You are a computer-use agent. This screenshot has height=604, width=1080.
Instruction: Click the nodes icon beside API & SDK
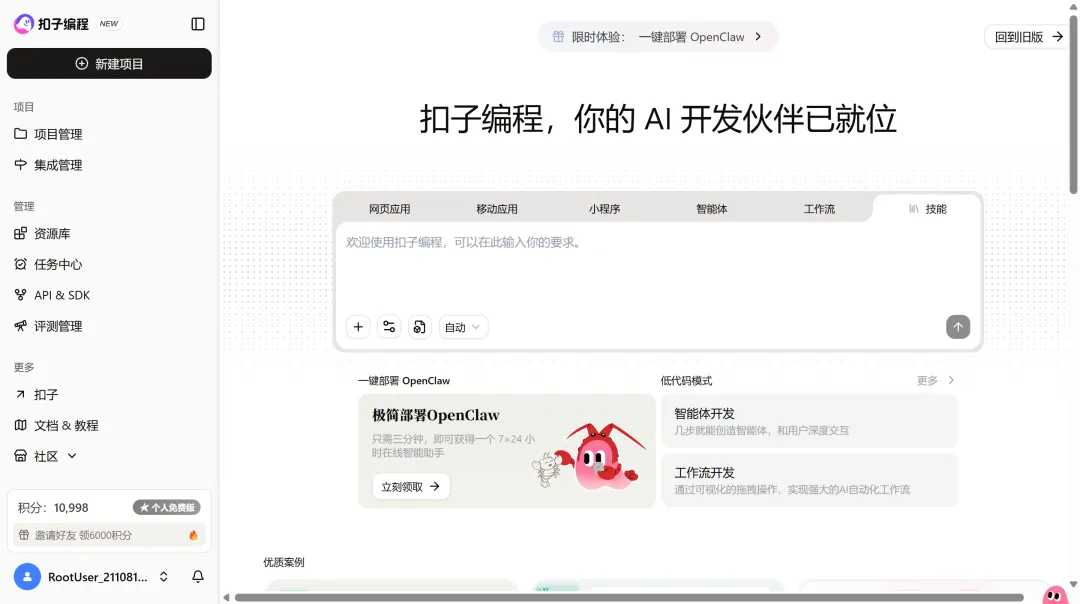click(21, 295)
